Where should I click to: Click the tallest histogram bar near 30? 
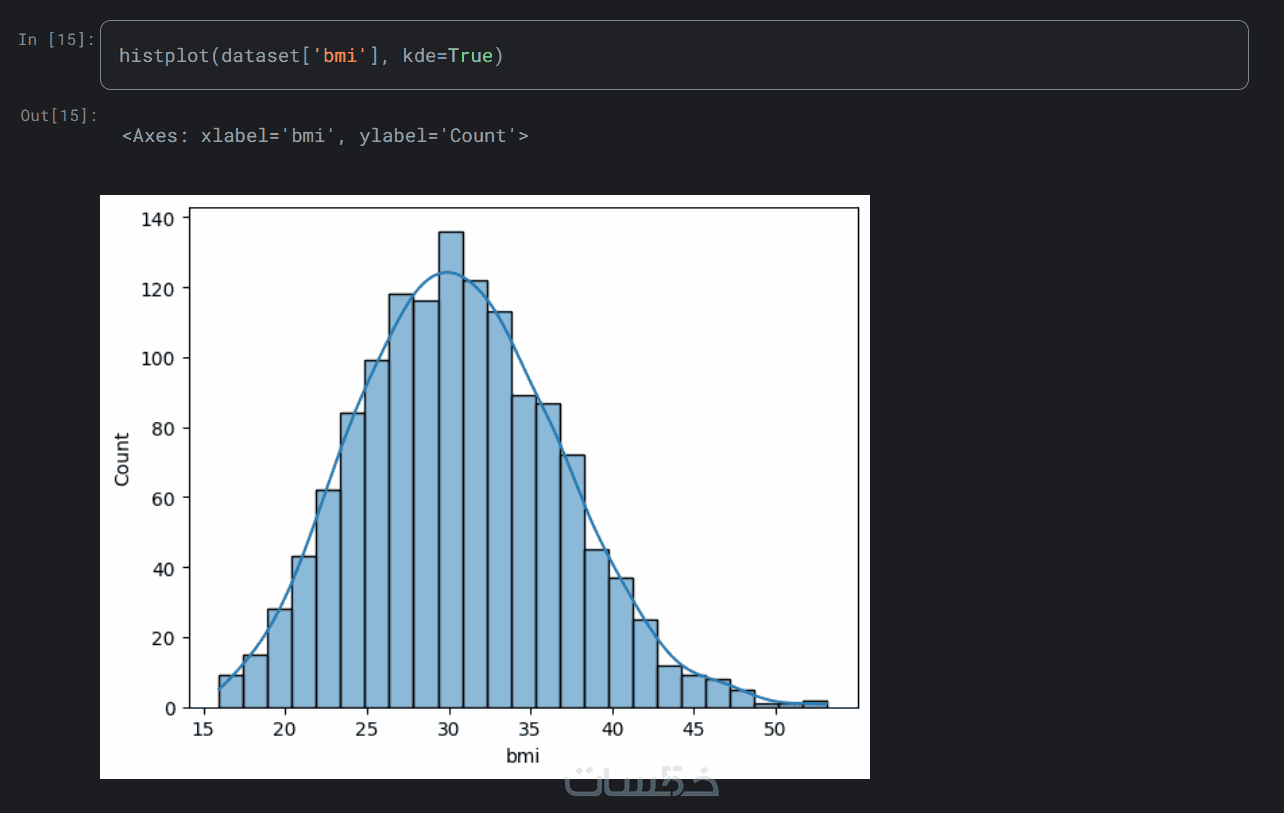[x=451, y=470]
